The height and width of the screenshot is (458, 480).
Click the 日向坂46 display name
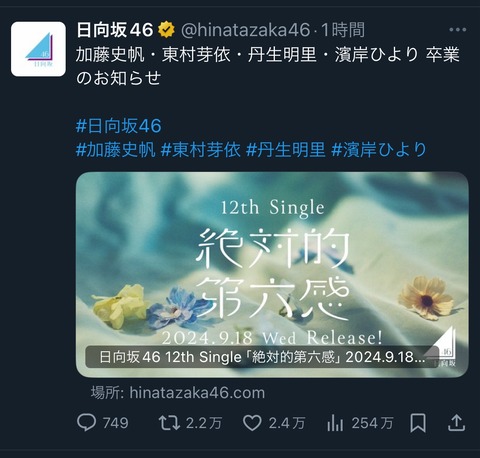[115, 30]
